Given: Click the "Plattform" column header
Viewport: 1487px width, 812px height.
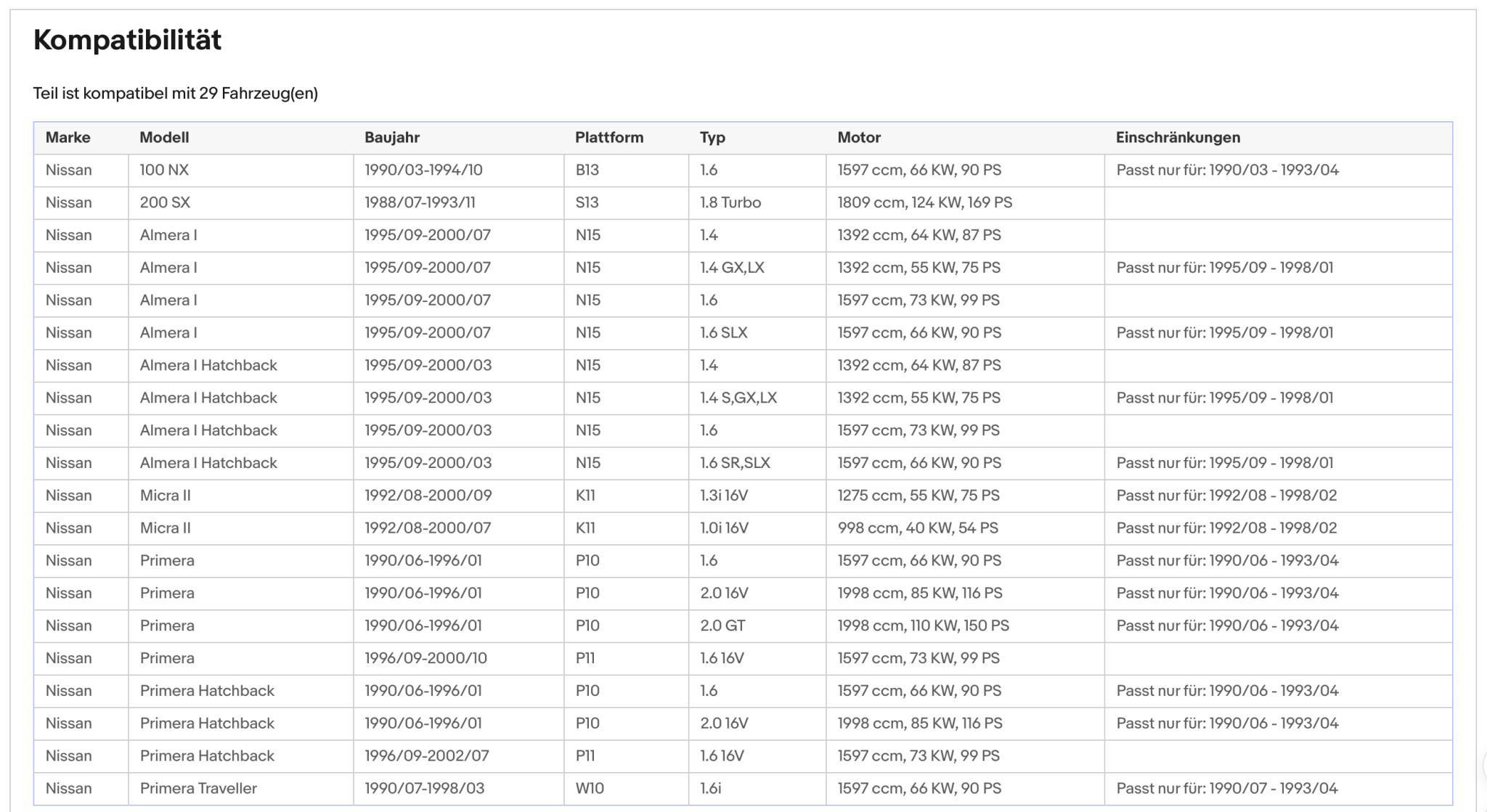Looking at the screenshot, I should tap(609, 138).
